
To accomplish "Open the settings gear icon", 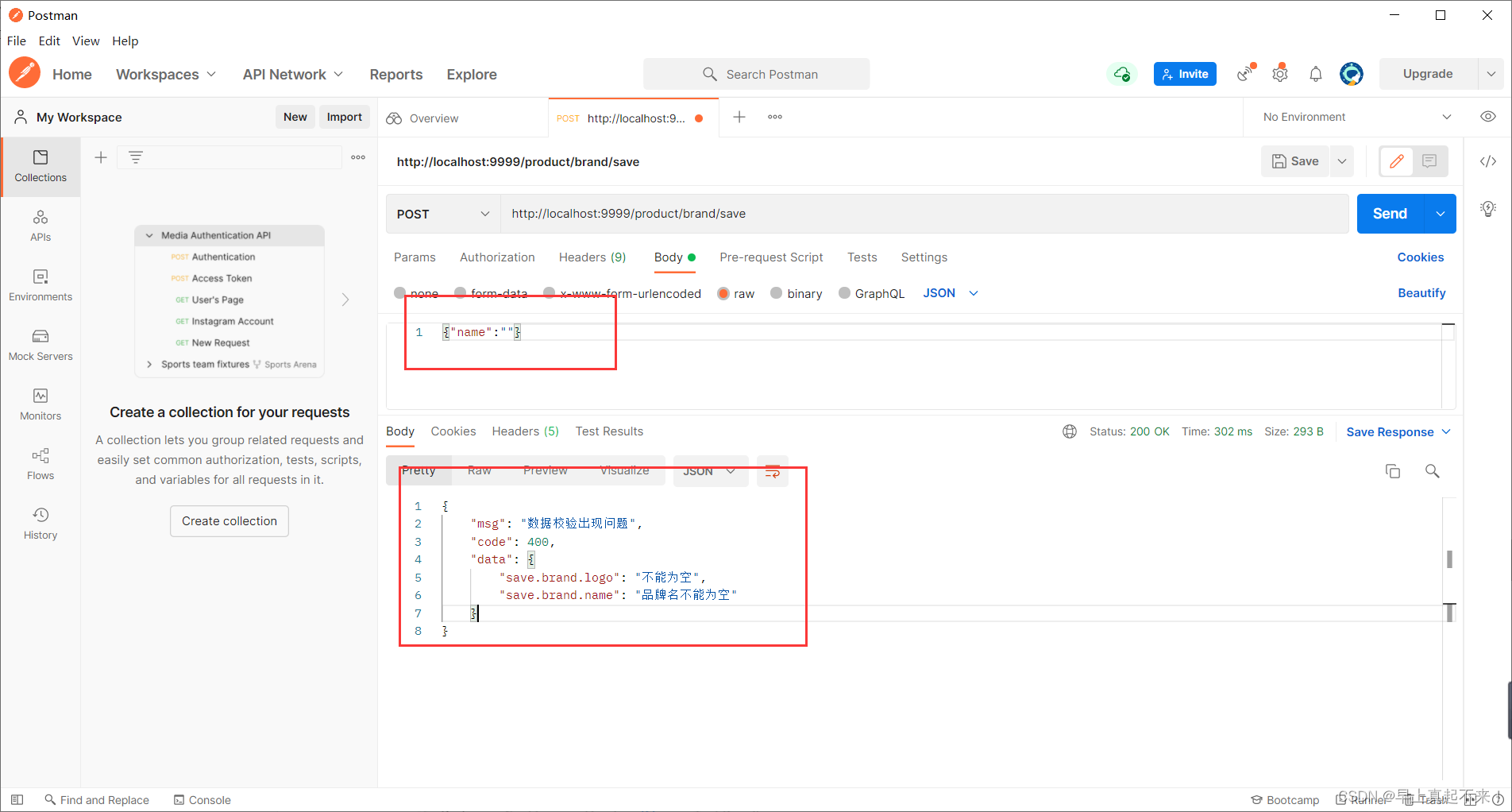I will click(1280, 73).
